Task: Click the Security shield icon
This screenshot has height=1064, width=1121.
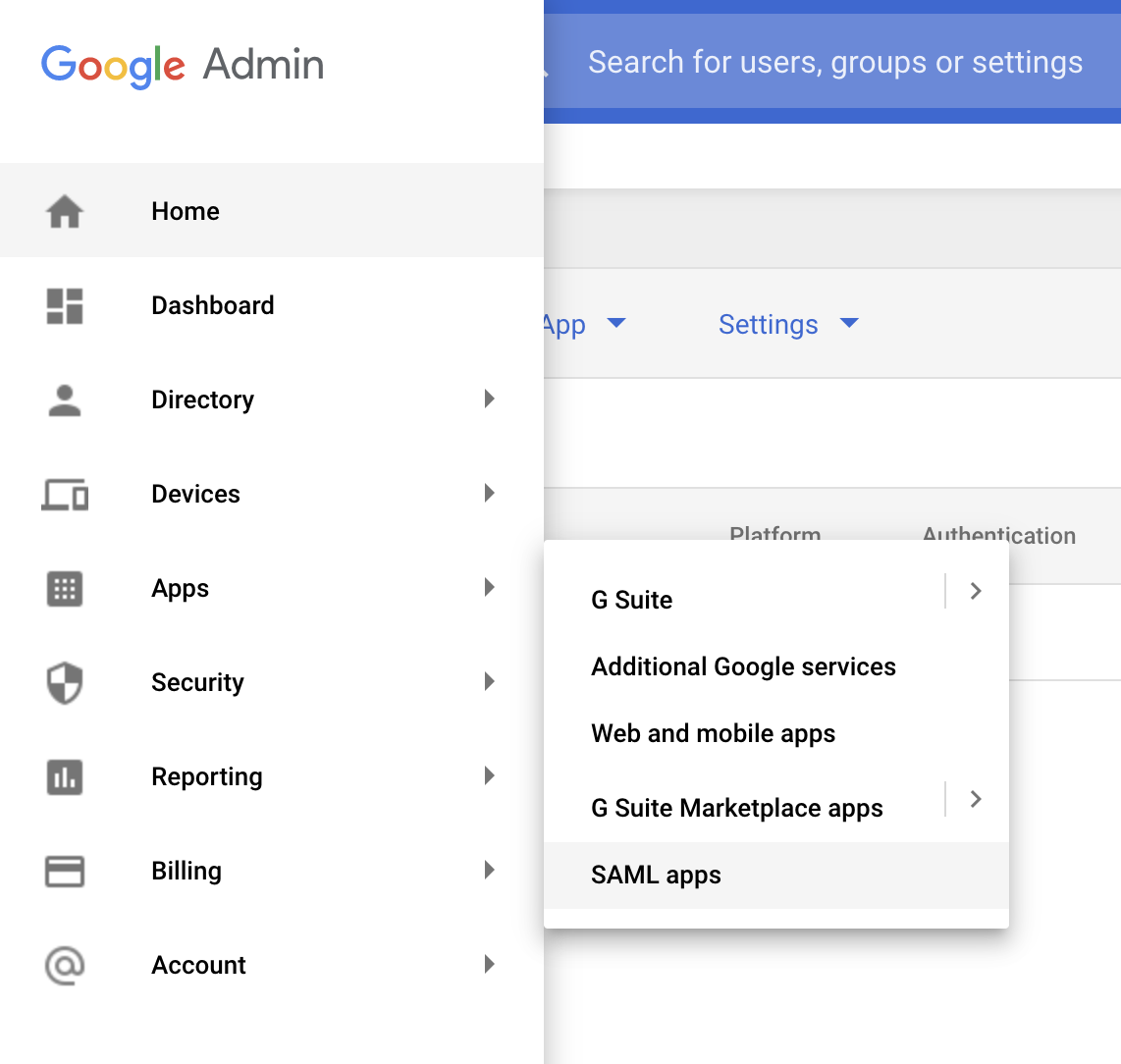Action: (x=65, y=682)
